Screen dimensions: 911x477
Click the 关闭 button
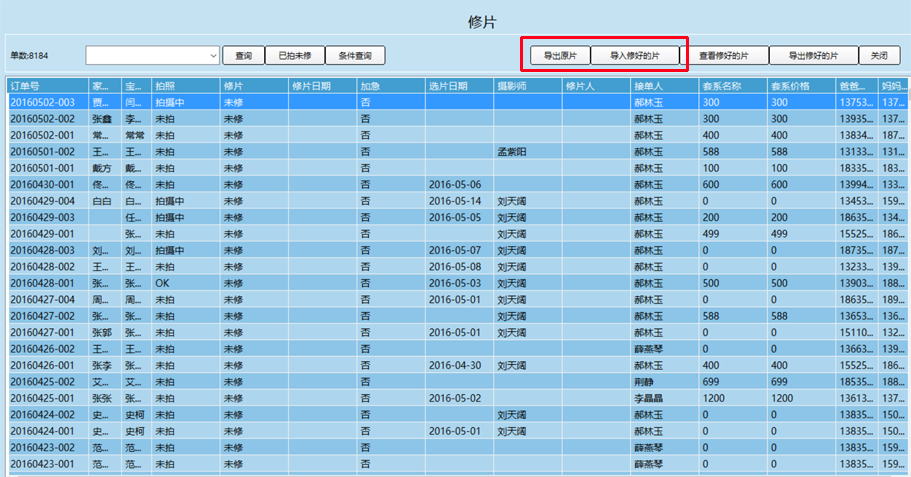pos(879,55)
